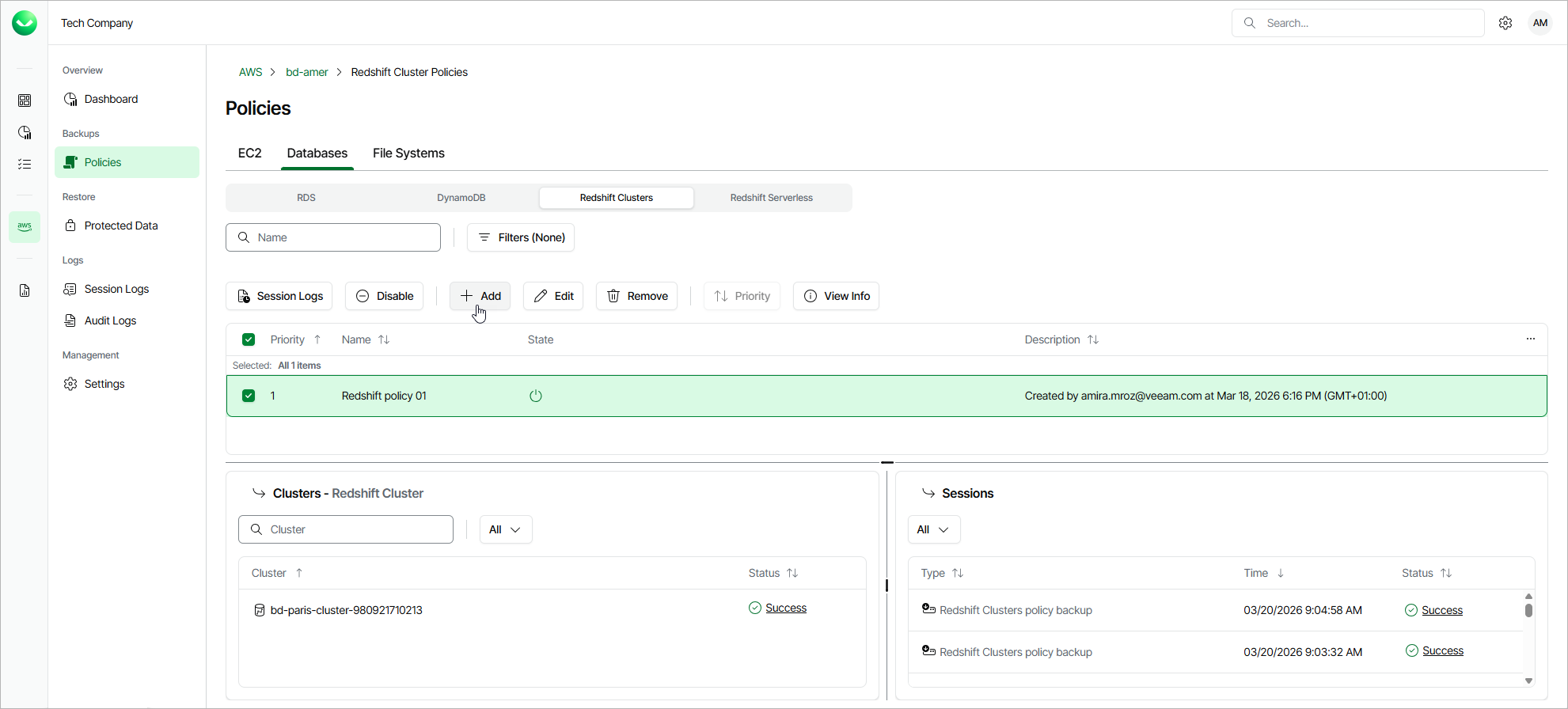The height and width of the screenshot is (709, 1568).
Task: Toggle the select-all policies checkbox
Action: (x=249, y=339)
